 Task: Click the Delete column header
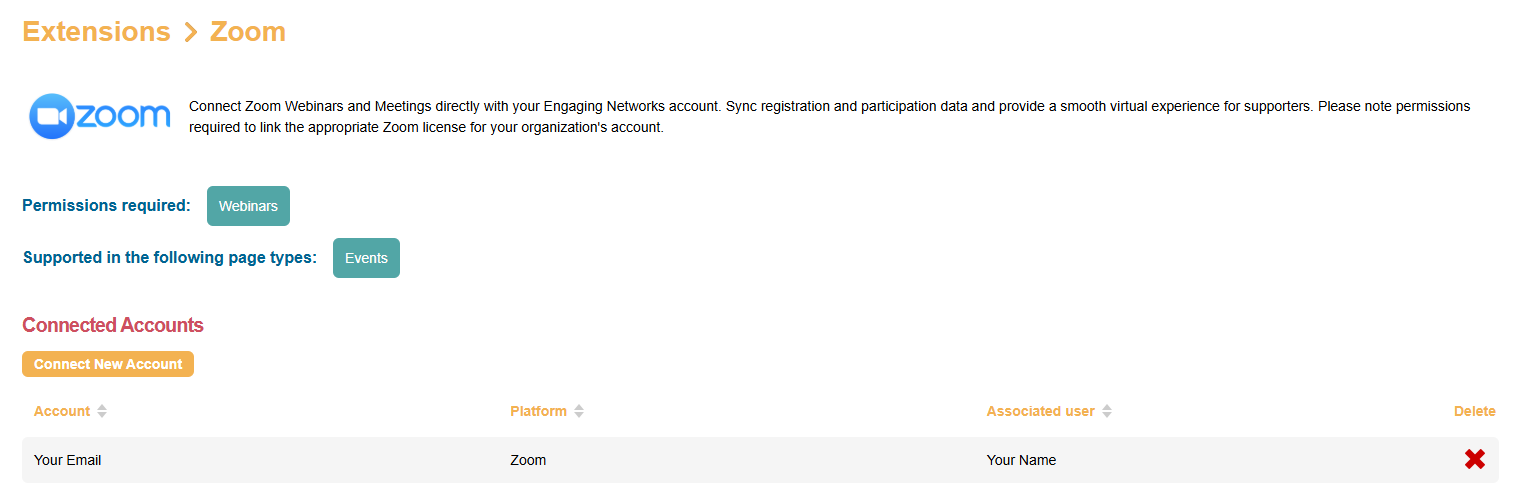(x=1474, y=412)
